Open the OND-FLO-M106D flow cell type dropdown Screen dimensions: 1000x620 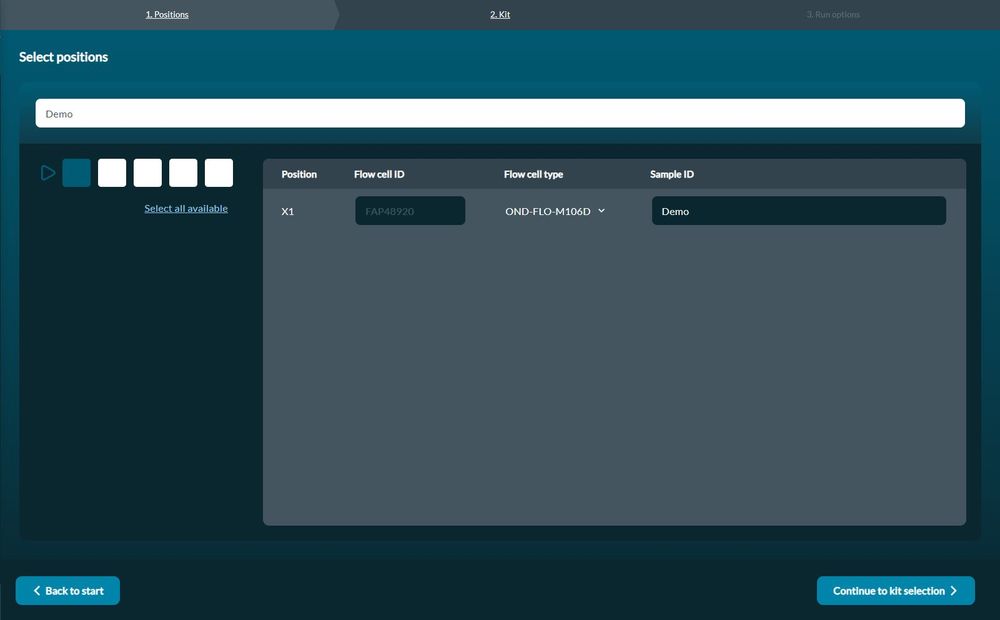(555, 211)
